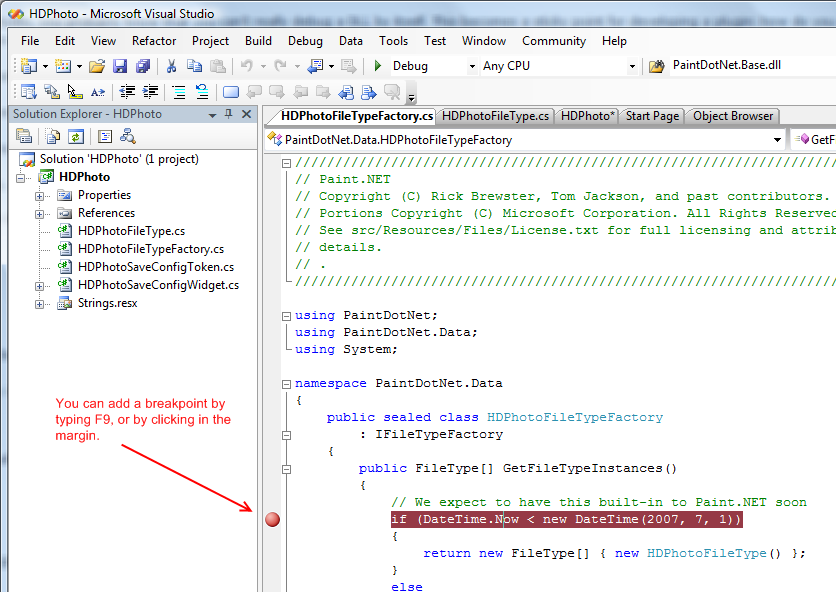Select HDPhotoFileTypeFactory.cs in Solution Explorer
This screenshot has height=592, width=836.
click(x=151, y=249)
